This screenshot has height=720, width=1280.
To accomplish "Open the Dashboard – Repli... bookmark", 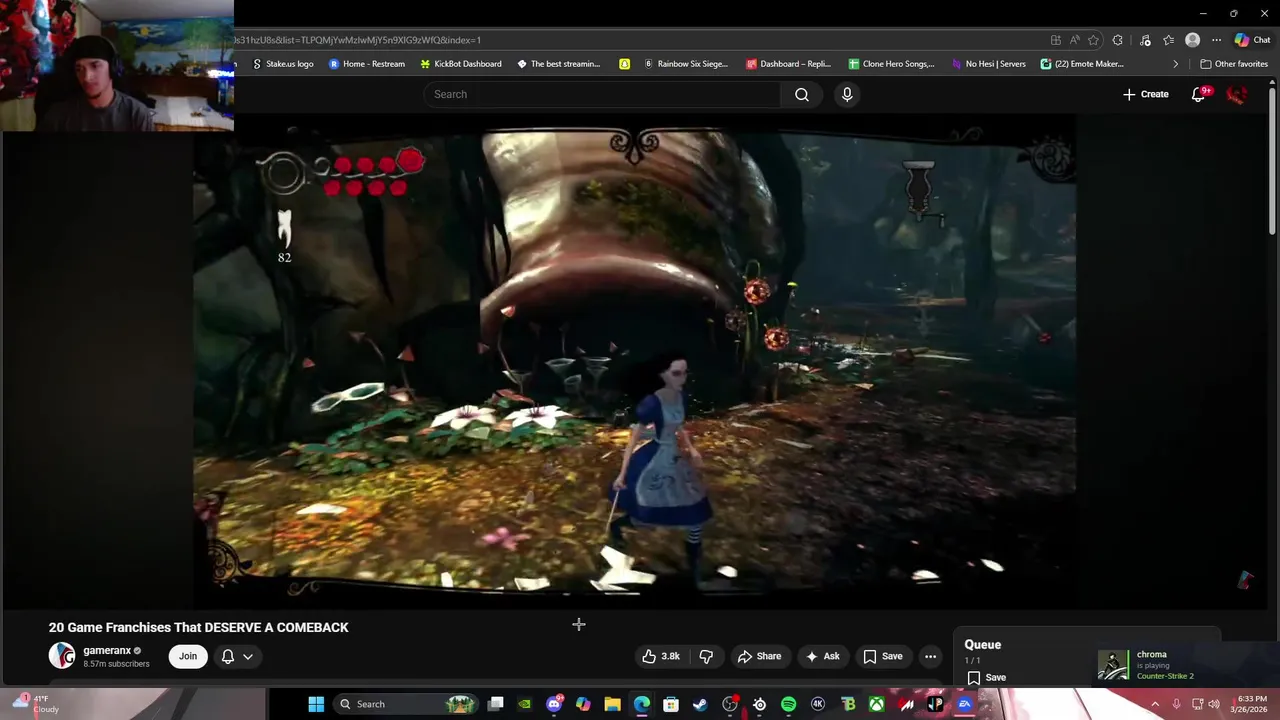I will 788,64.
